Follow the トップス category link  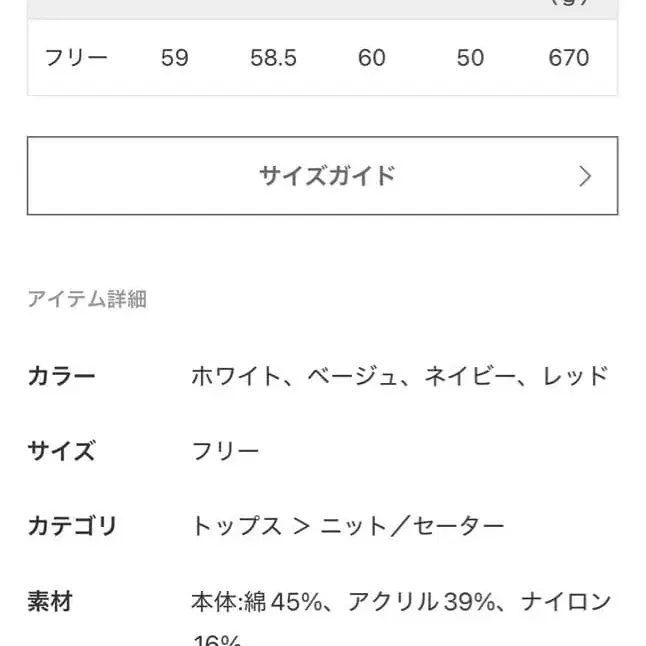(236, 526)
